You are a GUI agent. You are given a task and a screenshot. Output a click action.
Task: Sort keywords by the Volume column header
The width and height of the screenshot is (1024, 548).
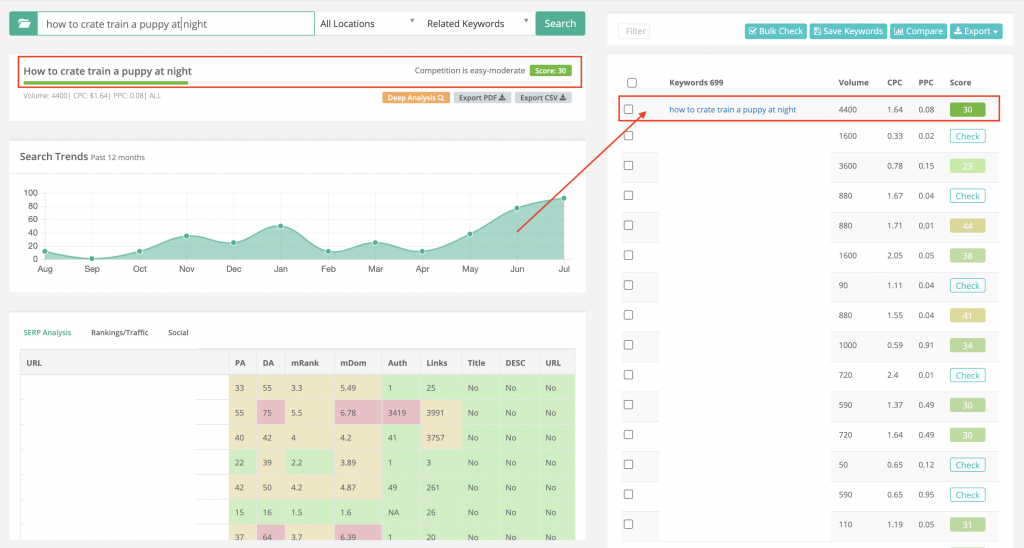click(854, 83)
